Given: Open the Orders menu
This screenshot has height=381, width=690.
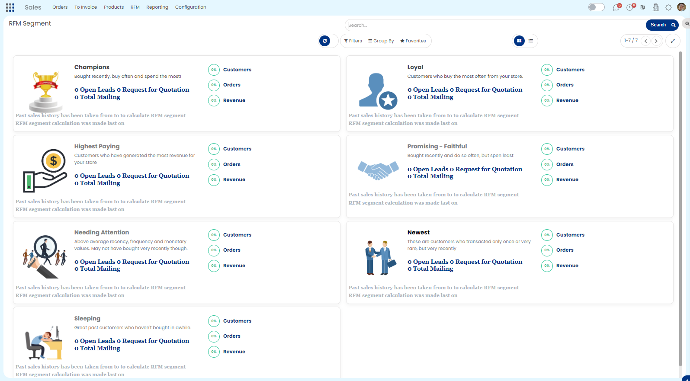Looking at the screenshot, I should point(60,7).
